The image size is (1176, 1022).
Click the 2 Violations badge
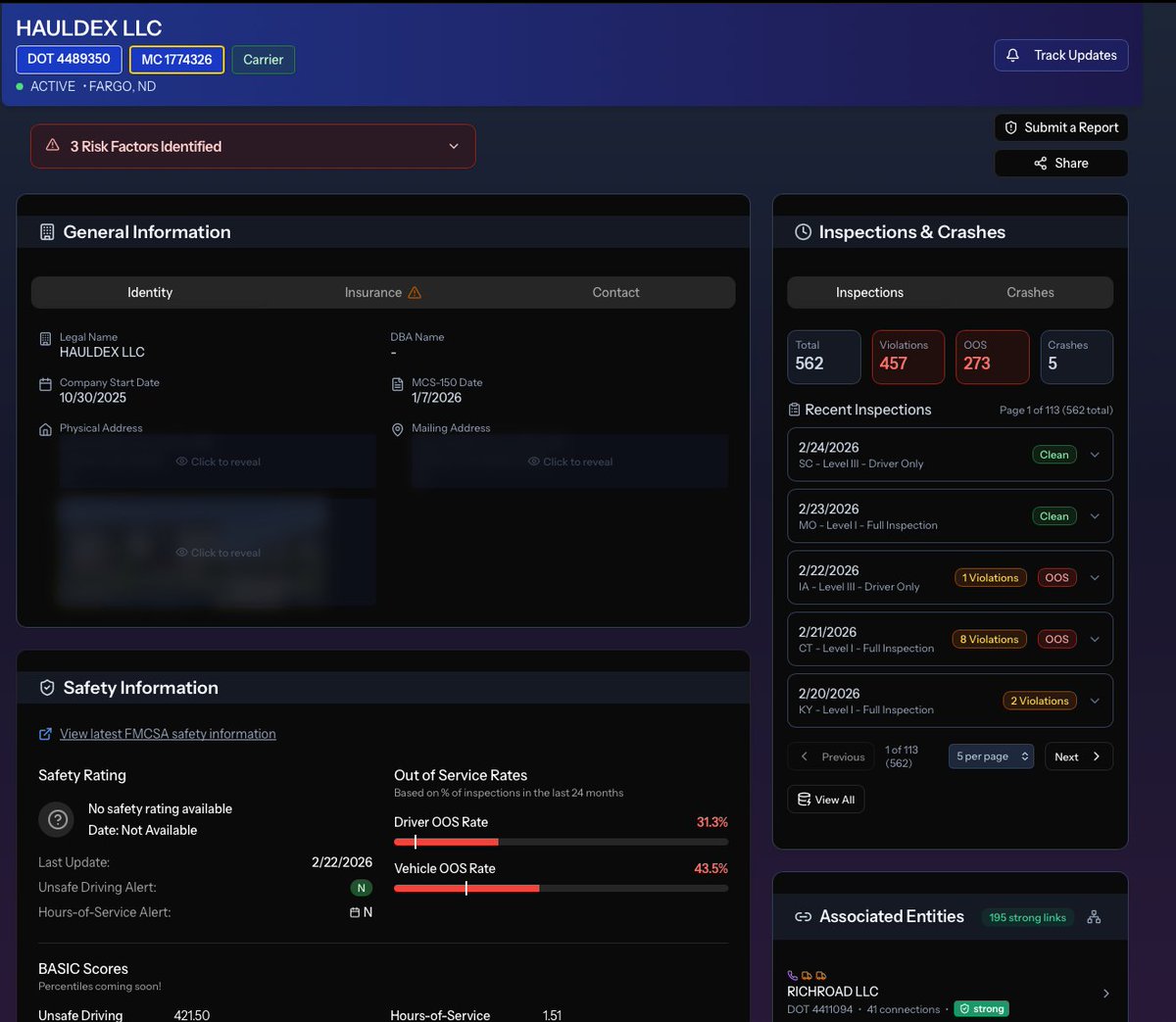click(x=1040, y=701)
